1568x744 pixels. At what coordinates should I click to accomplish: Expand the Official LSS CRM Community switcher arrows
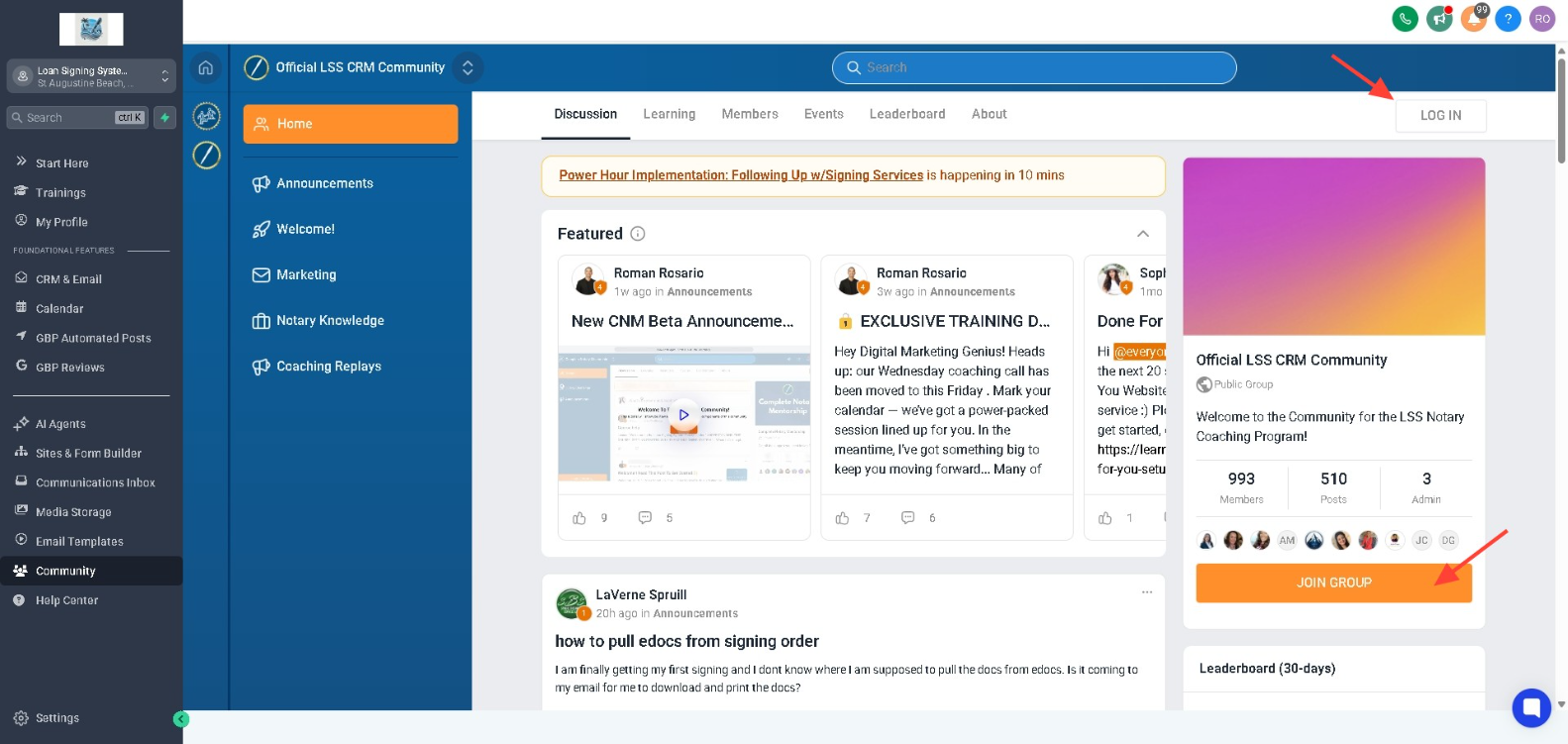point(468,67)
